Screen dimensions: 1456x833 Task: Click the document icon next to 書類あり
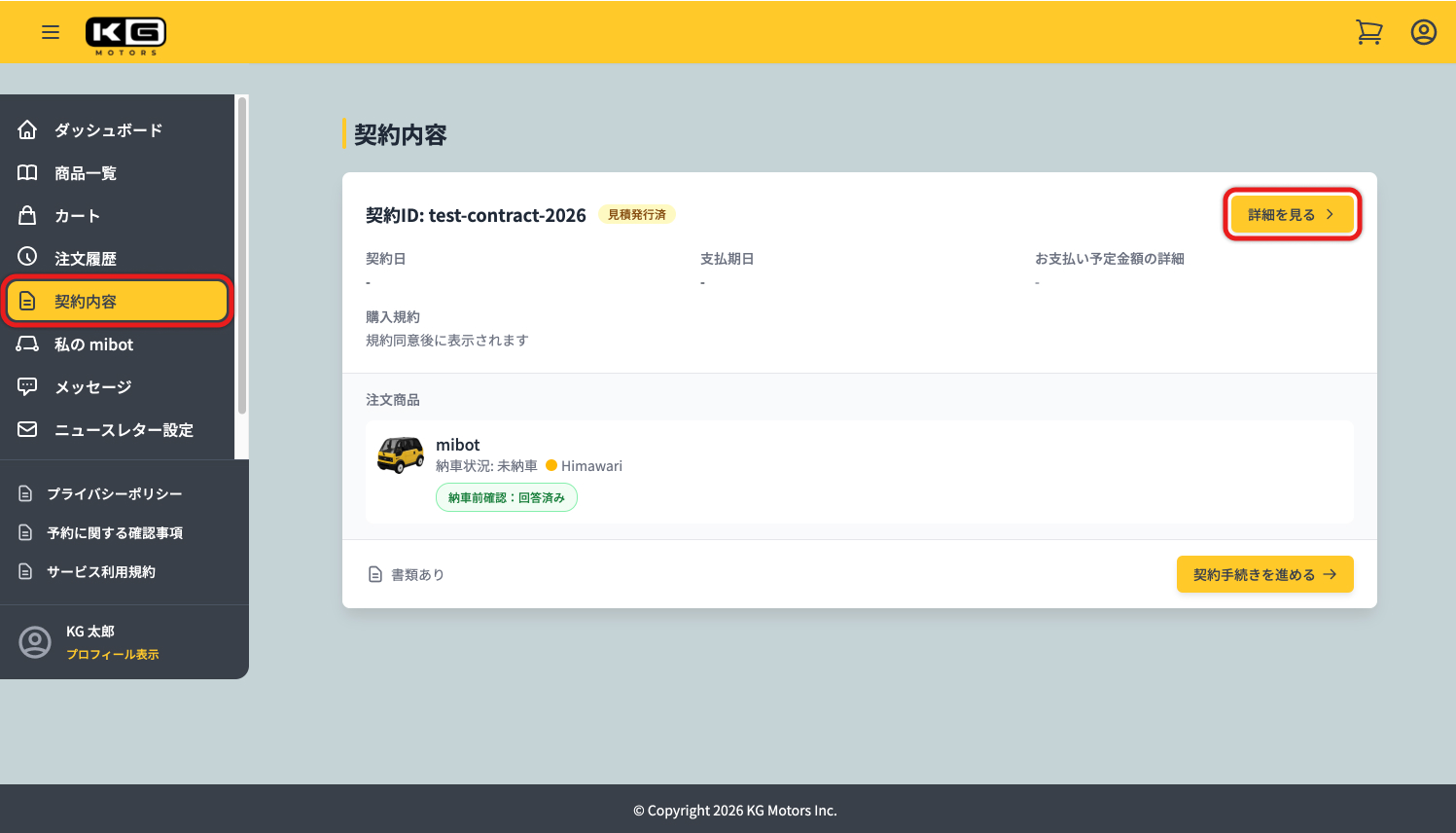375,574
